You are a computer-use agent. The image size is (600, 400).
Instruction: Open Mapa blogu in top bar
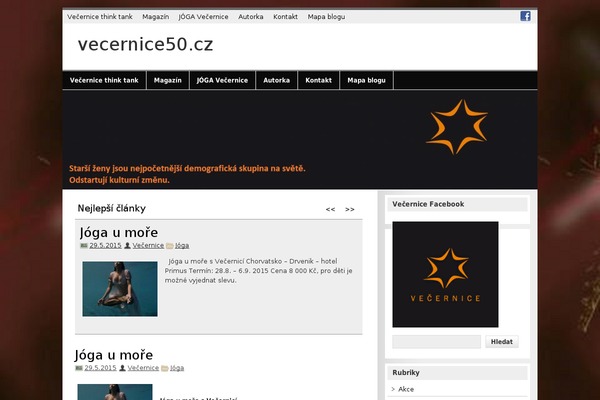tap(326, 16)
